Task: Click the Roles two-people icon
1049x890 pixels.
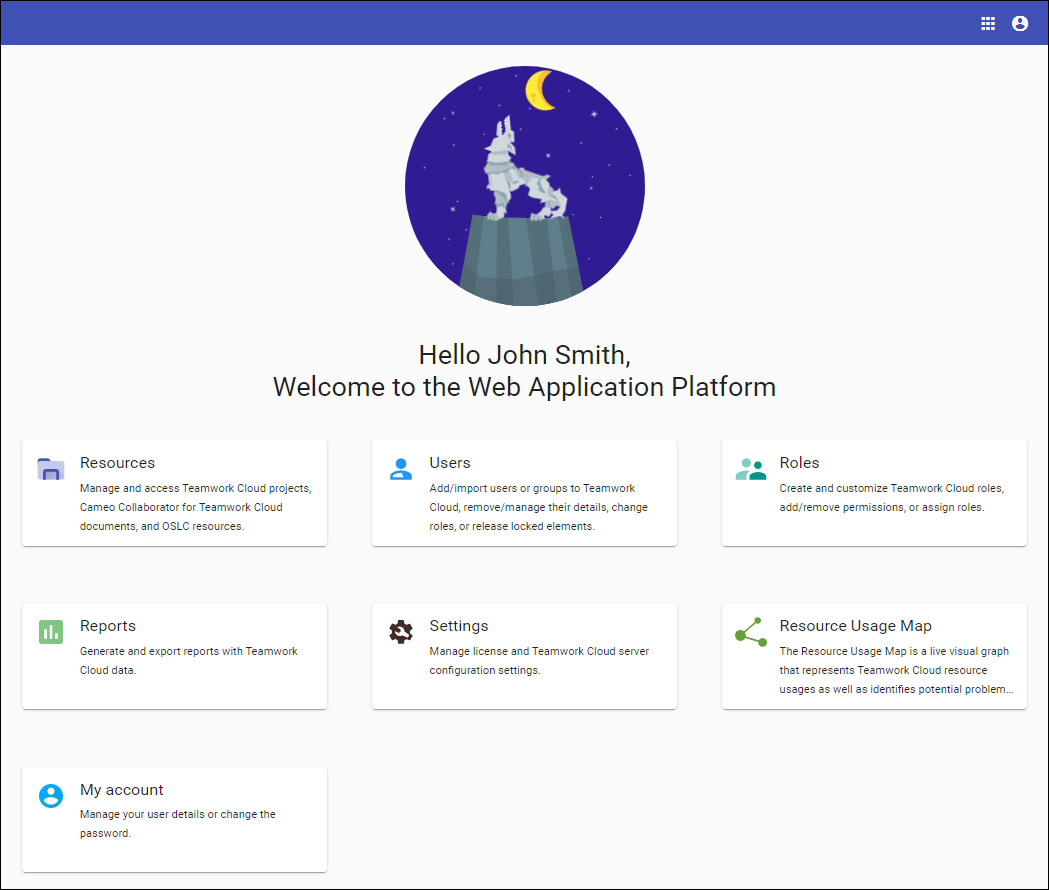Action: (x=751, y=469)
